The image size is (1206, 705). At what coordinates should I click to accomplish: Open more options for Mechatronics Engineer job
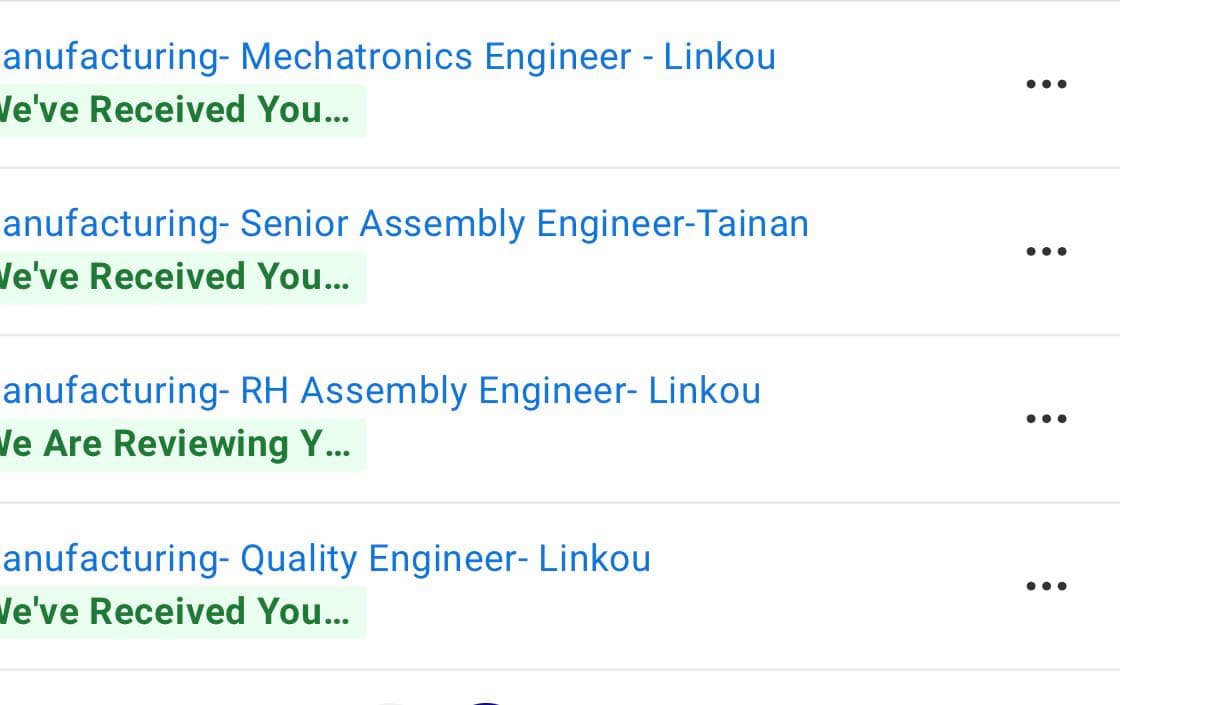coord(1047,84)
